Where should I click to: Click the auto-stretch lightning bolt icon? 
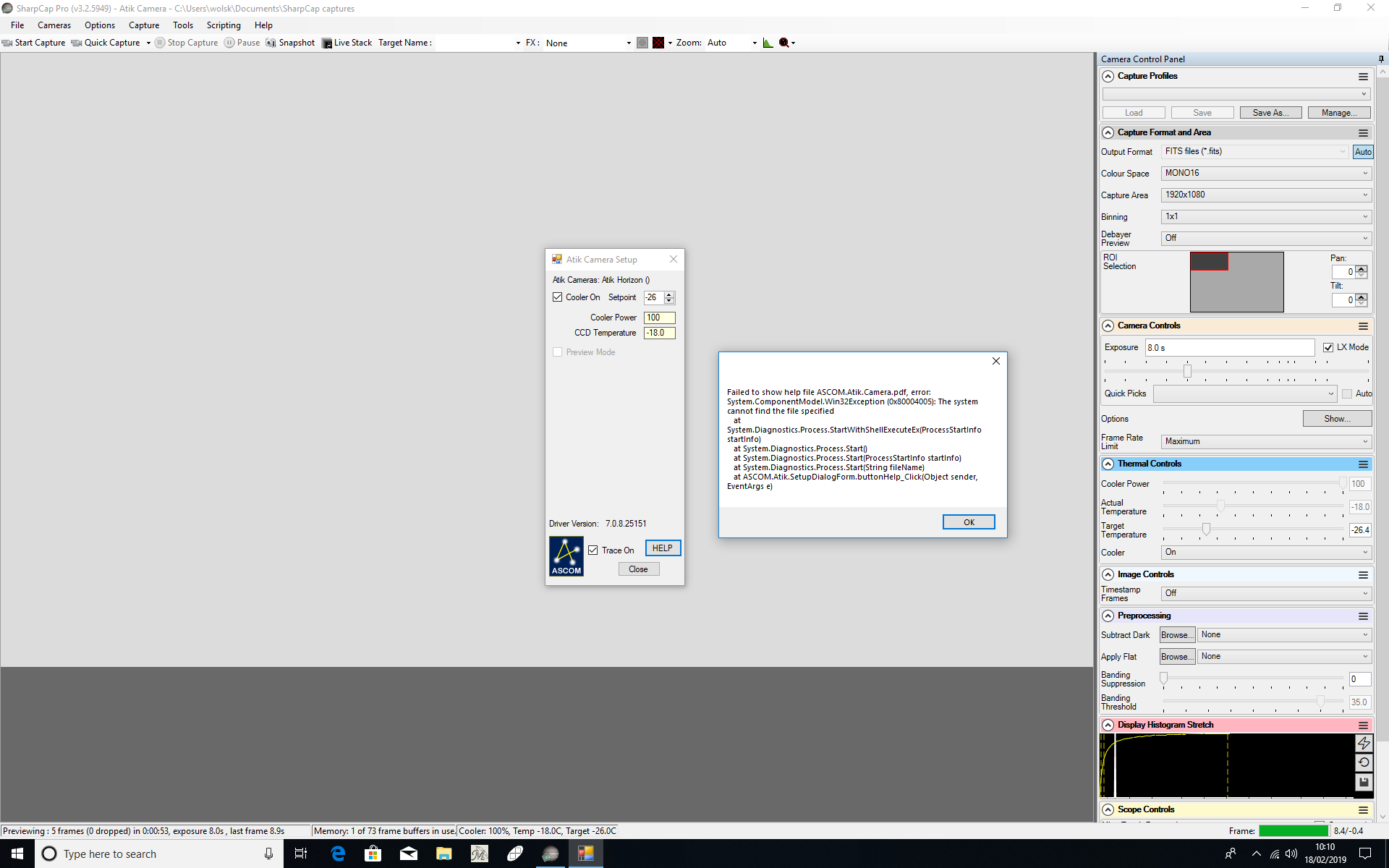tap(1364, 743)
